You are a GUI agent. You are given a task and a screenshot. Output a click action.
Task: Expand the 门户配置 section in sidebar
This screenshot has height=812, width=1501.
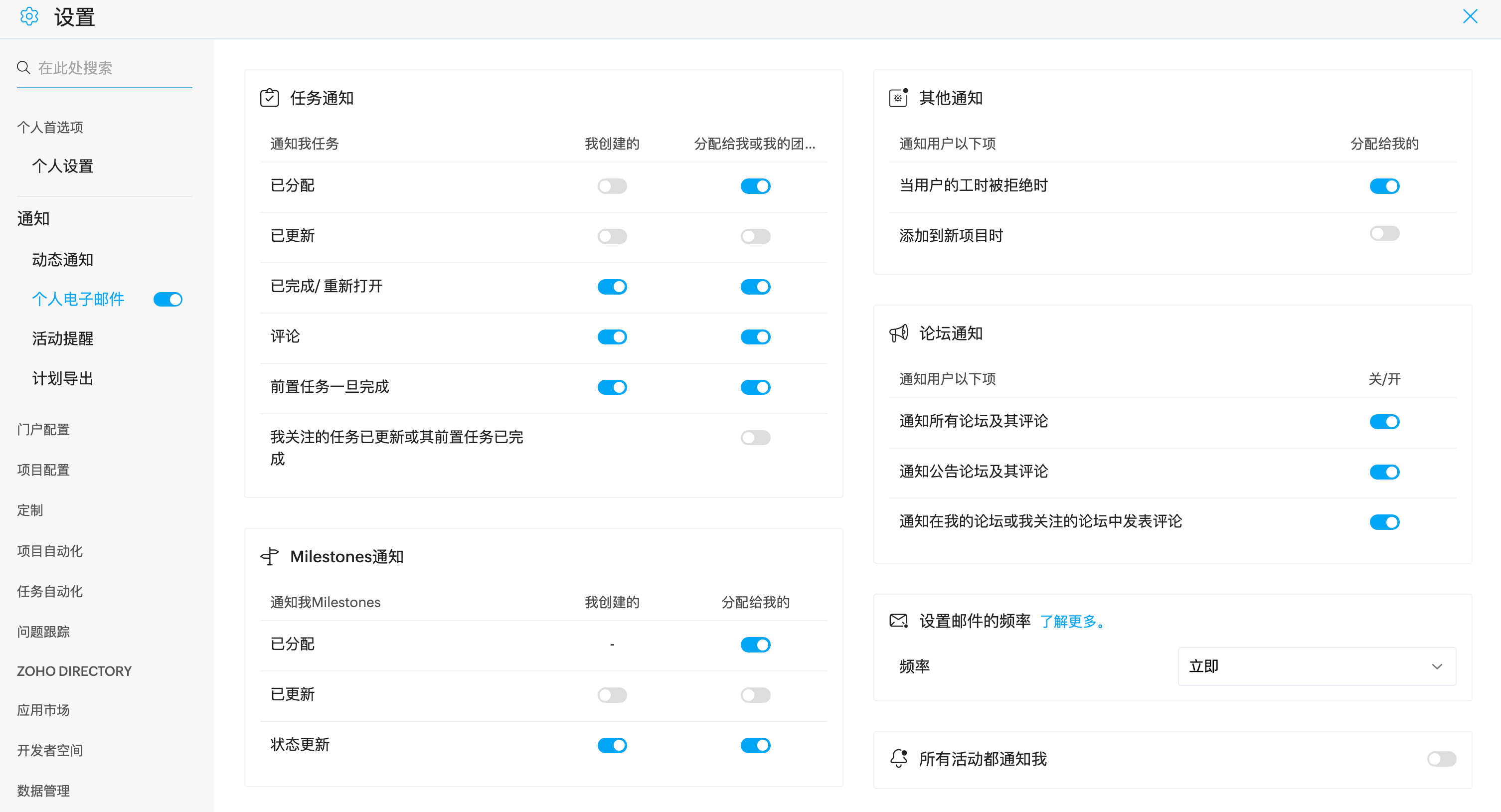[x=44, y=429]
